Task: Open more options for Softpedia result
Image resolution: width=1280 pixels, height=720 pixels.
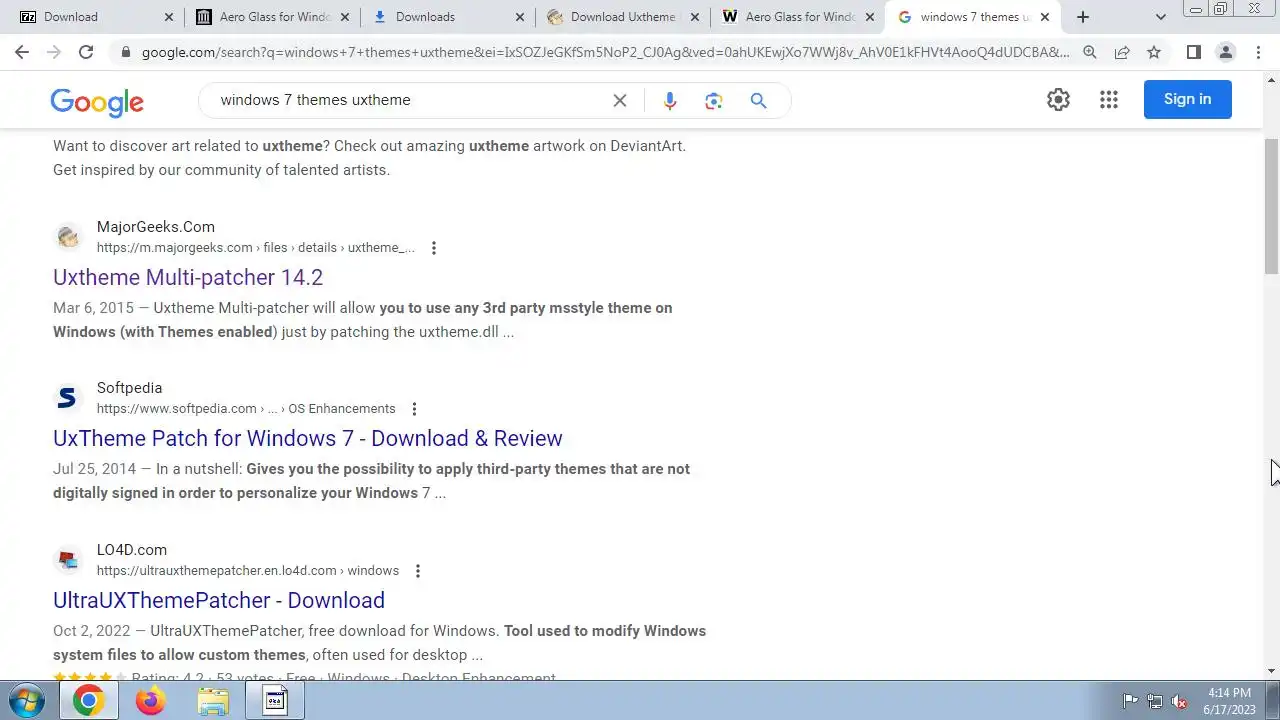Action: (x=414, y=409)
